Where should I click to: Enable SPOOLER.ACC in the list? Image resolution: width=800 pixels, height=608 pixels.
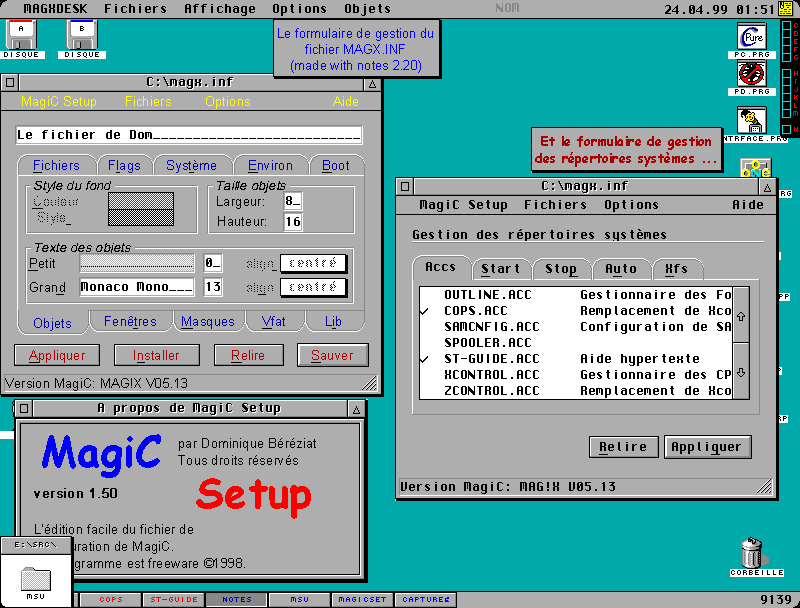pos(576,343)
